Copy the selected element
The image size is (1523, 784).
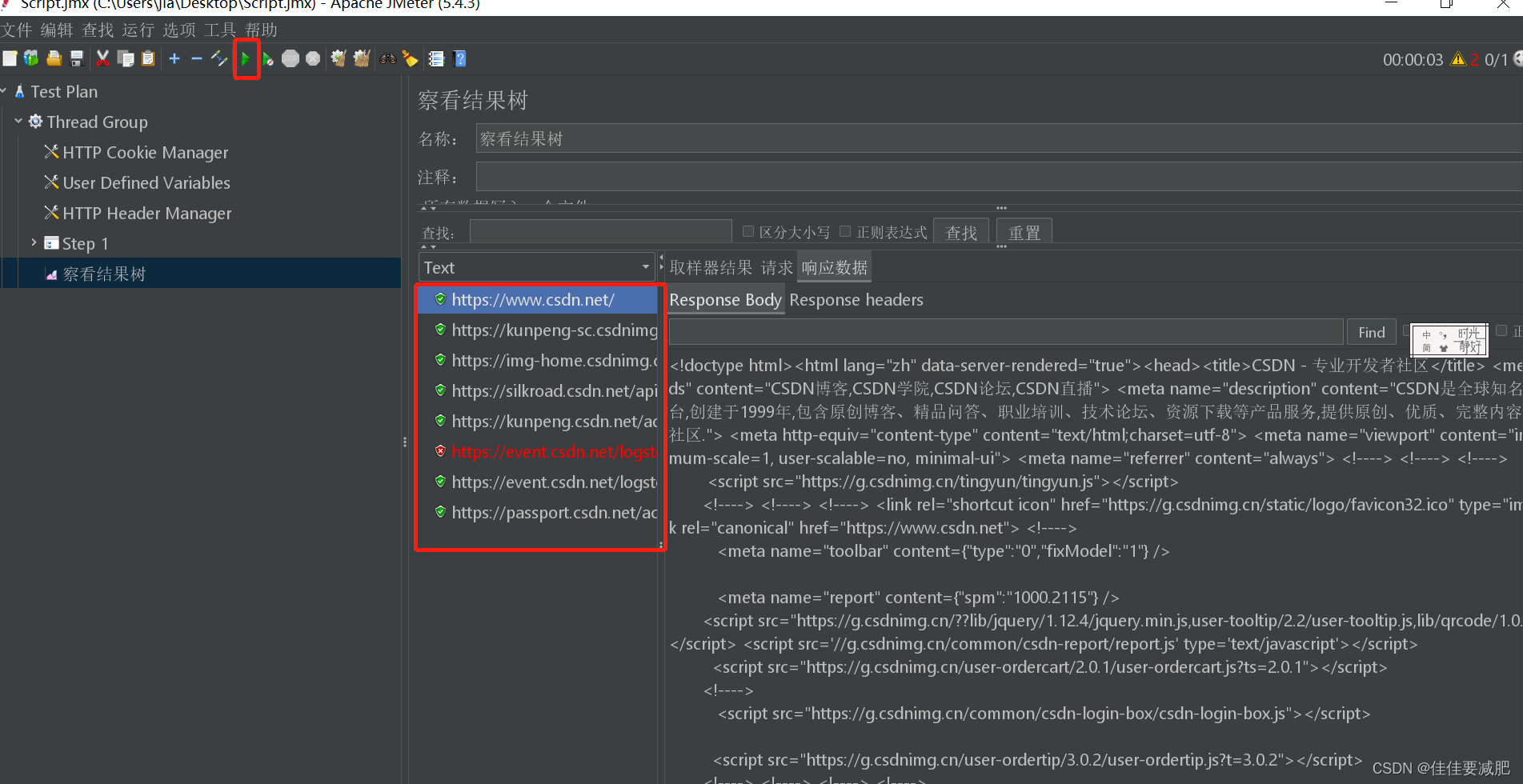click(x=126, y=58)
